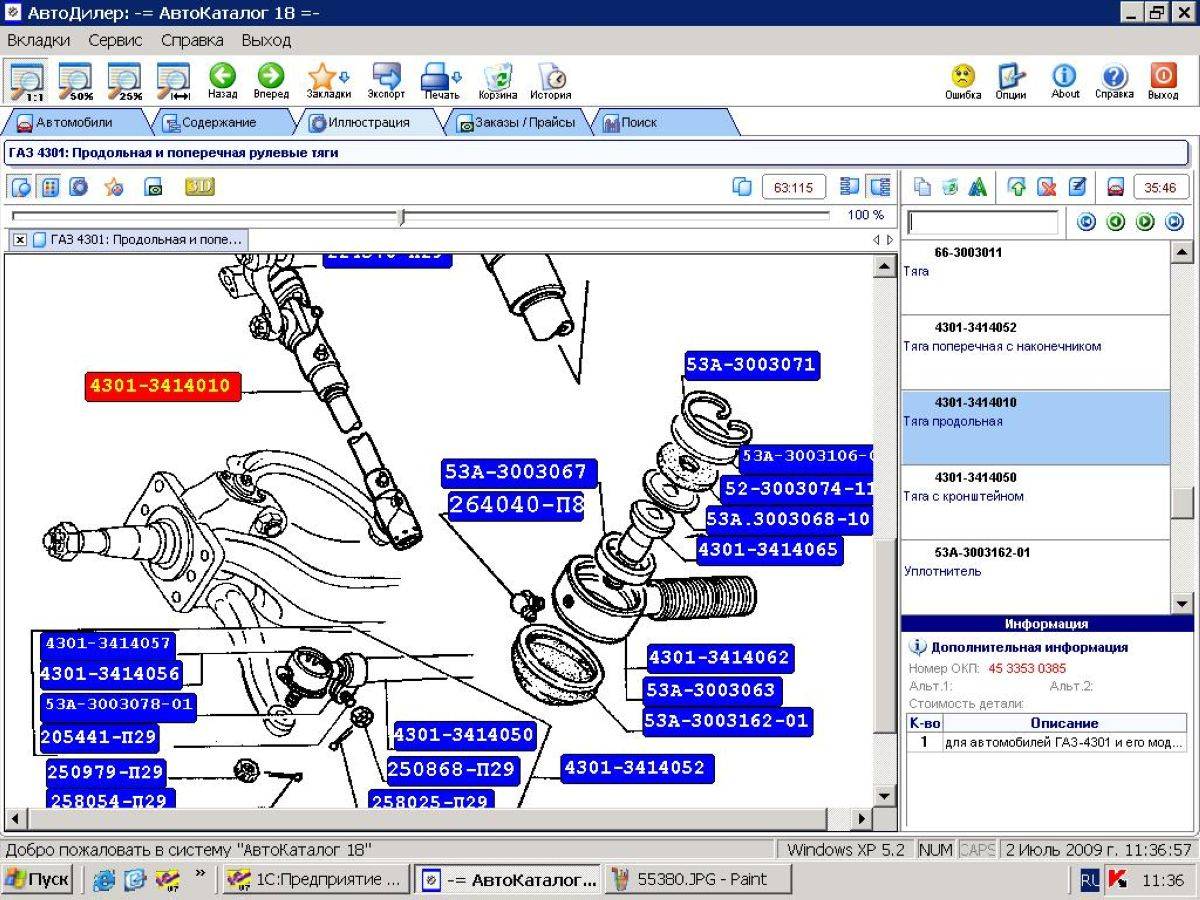1200x900 pixels.
Task: Click the 1:1 zoom magnifier icon
Action: tap(27, 80)
